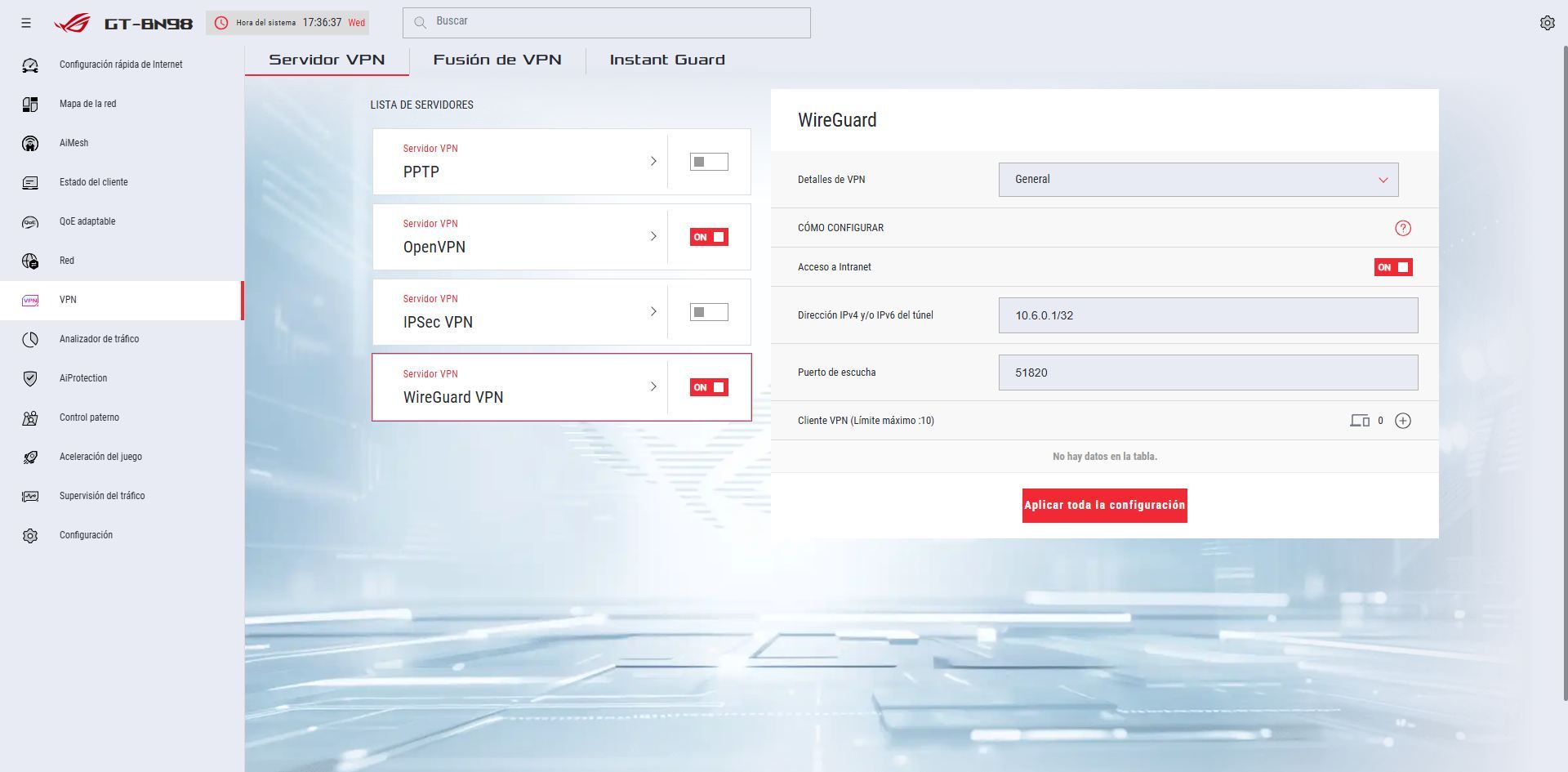This screenshot has width=1568, height=772.
Task: Click the ROG logo icon
Action: pos(72,23)
